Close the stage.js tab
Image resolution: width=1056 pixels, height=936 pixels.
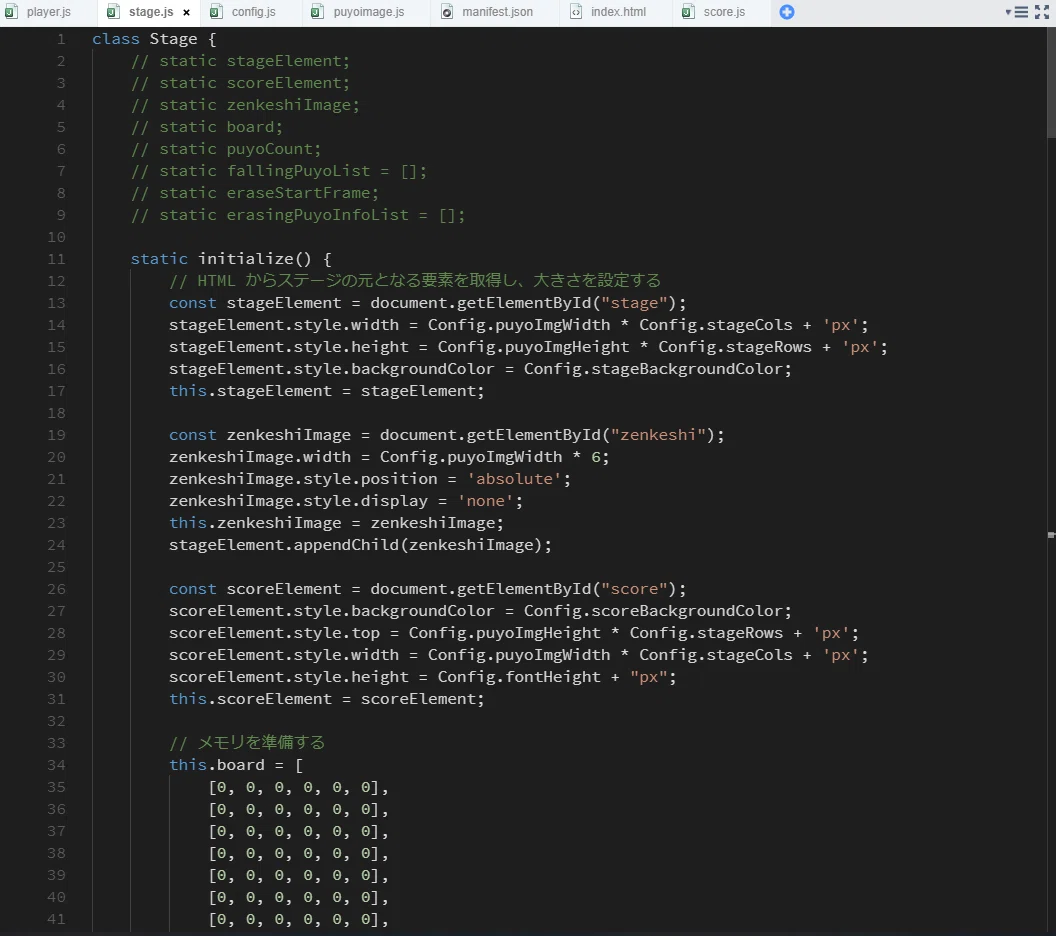click(x=187, y=12)
